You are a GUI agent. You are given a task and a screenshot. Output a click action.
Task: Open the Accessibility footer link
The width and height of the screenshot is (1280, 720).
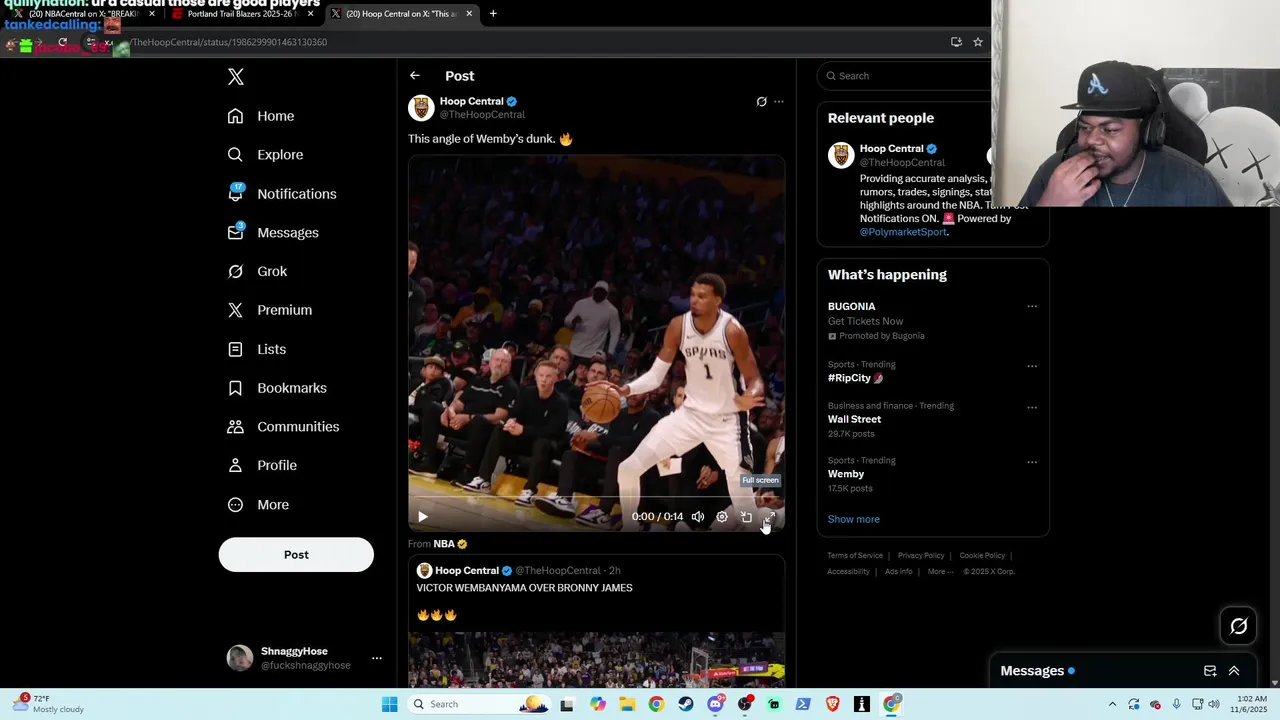[x=848, y=572]
